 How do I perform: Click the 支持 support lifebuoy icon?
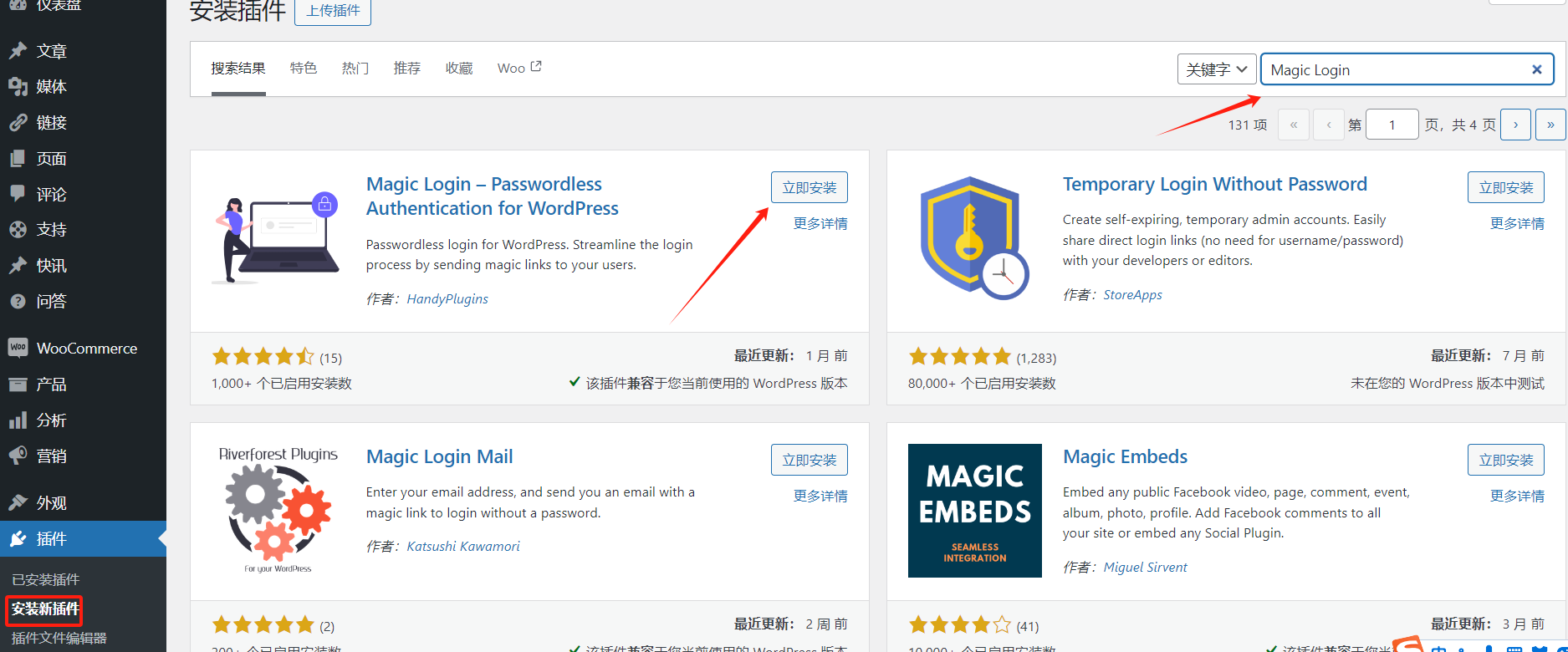(x=18, y=230)
